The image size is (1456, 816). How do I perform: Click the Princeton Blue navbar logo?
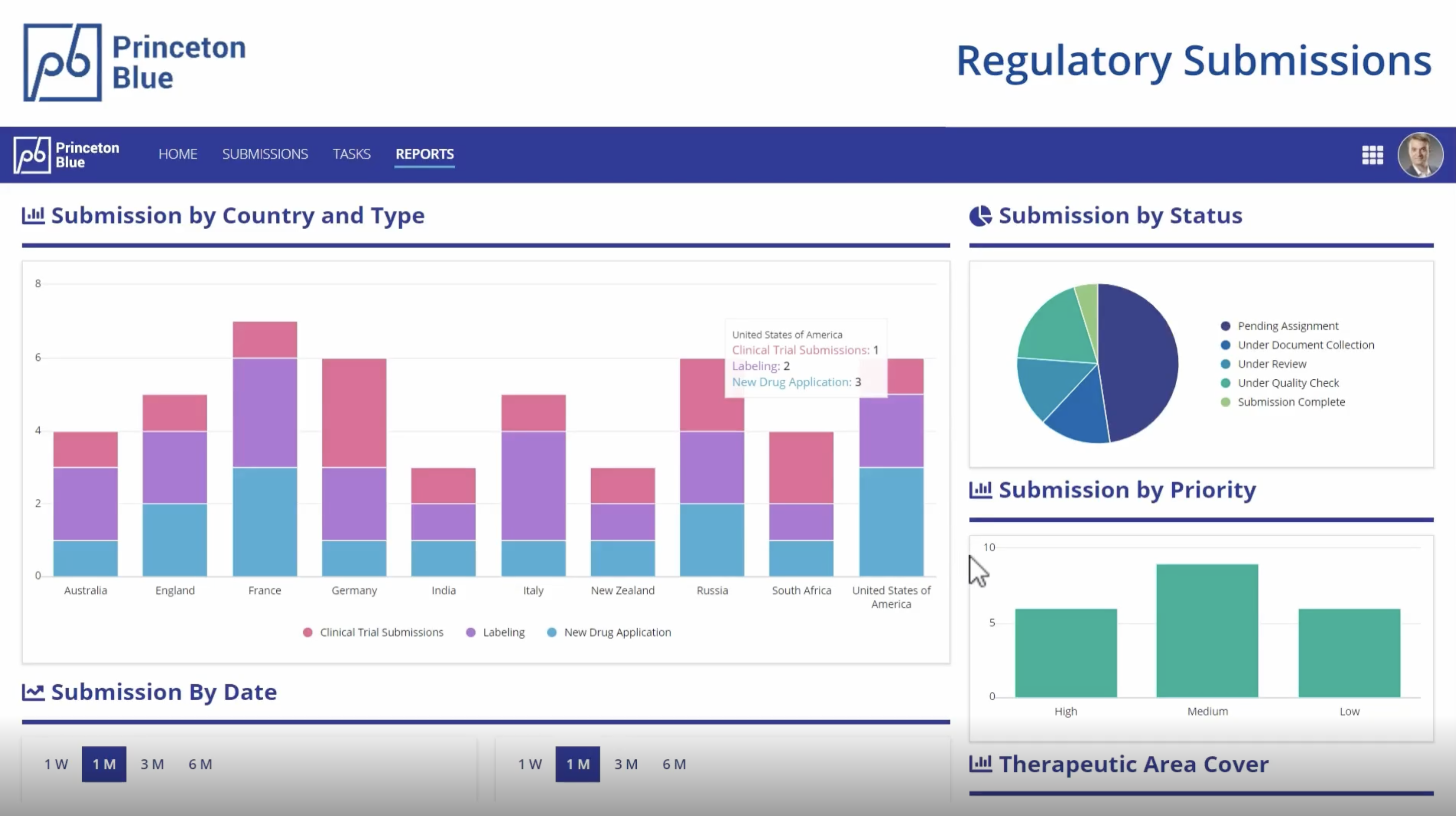(67, 155)
